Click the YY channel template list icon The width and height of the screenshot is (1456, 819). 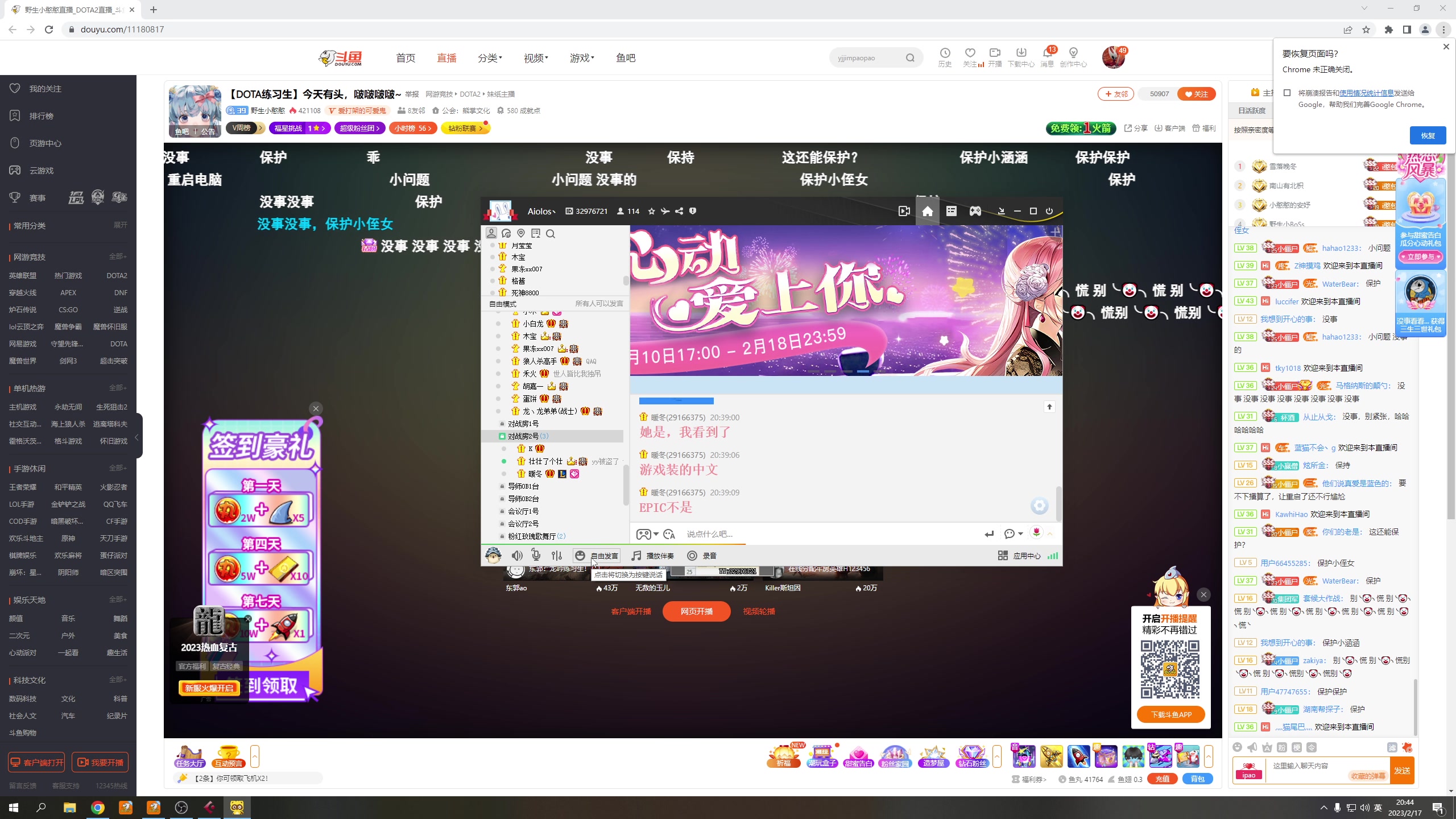point(951,211)
